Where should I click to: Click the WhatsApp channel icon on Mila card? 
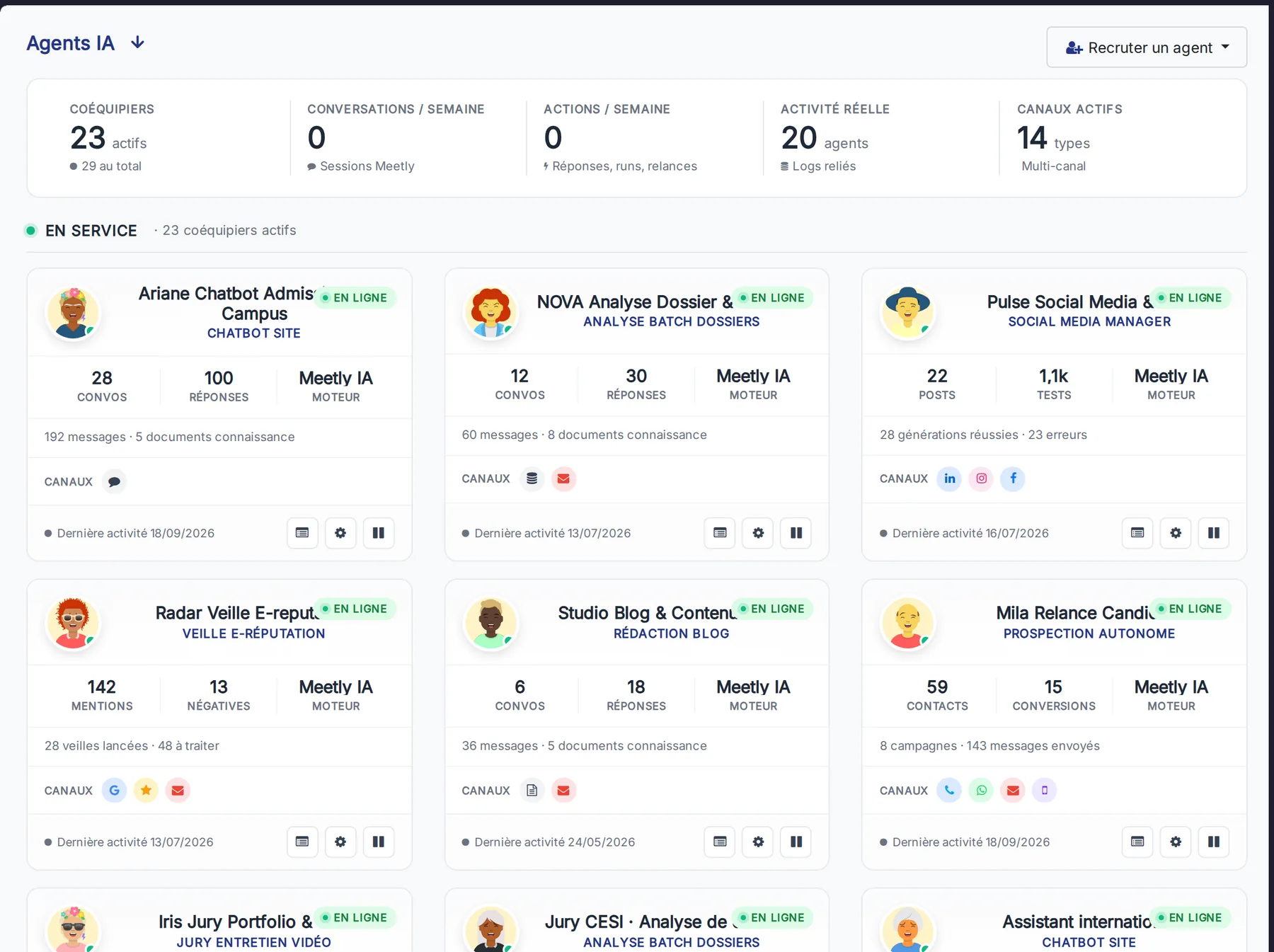[982, 790]
